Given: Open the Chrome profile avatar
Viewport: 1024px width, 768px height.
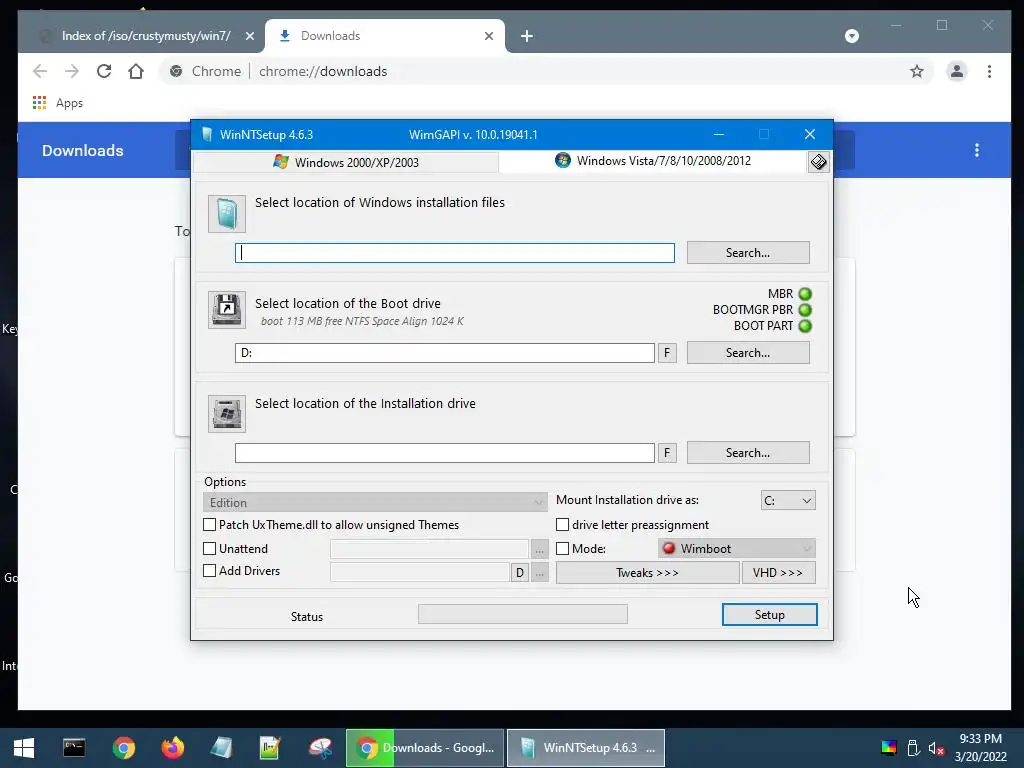Looking at the screenshot, I should tap(957, 71).
